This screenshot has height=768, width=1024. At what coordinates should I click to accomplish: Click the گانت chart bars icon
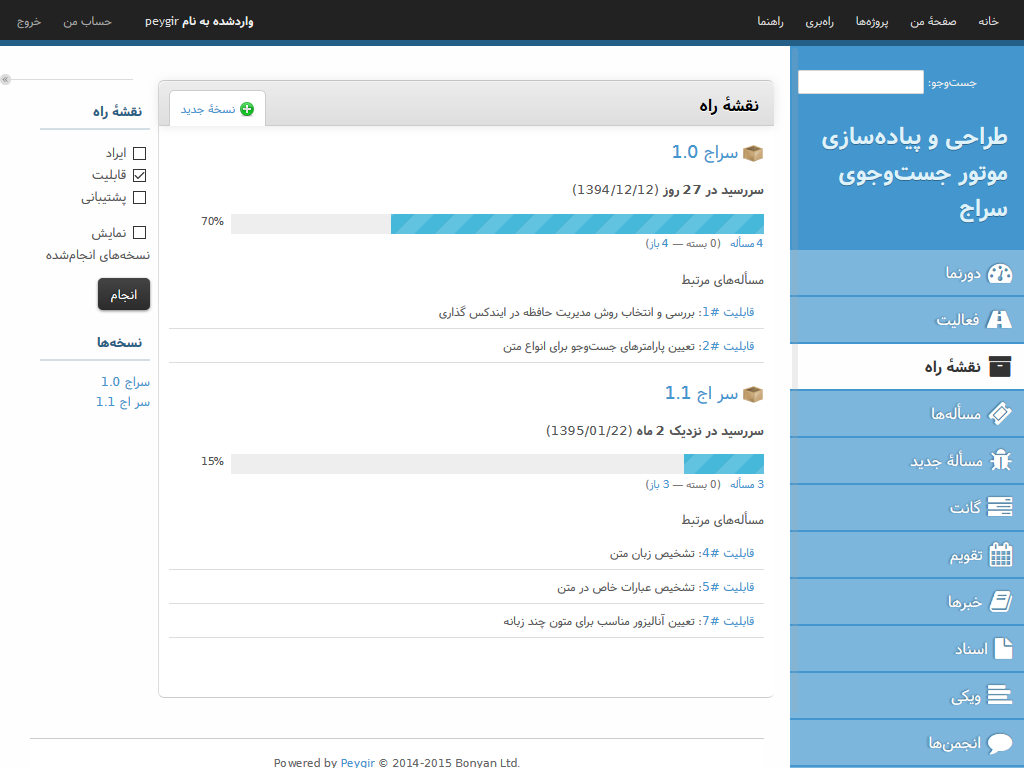pos(1000,507)
